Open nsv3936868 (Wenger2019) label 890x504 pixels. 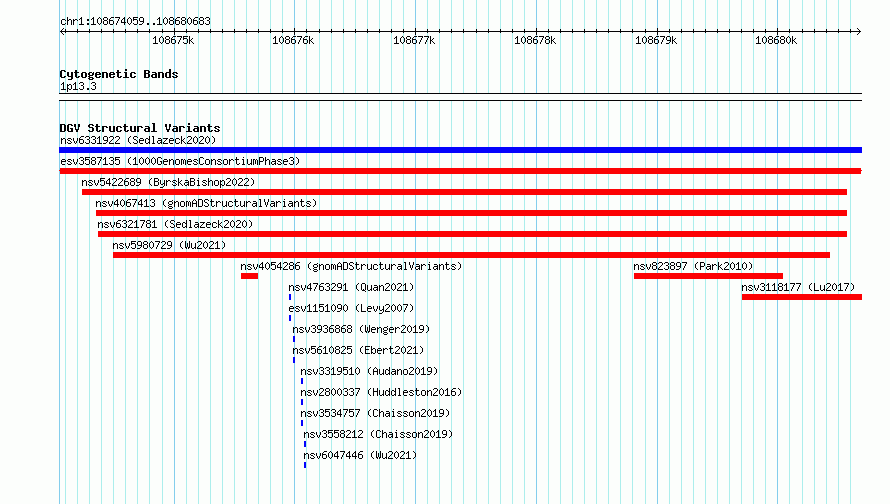click(x=361, y=329)
